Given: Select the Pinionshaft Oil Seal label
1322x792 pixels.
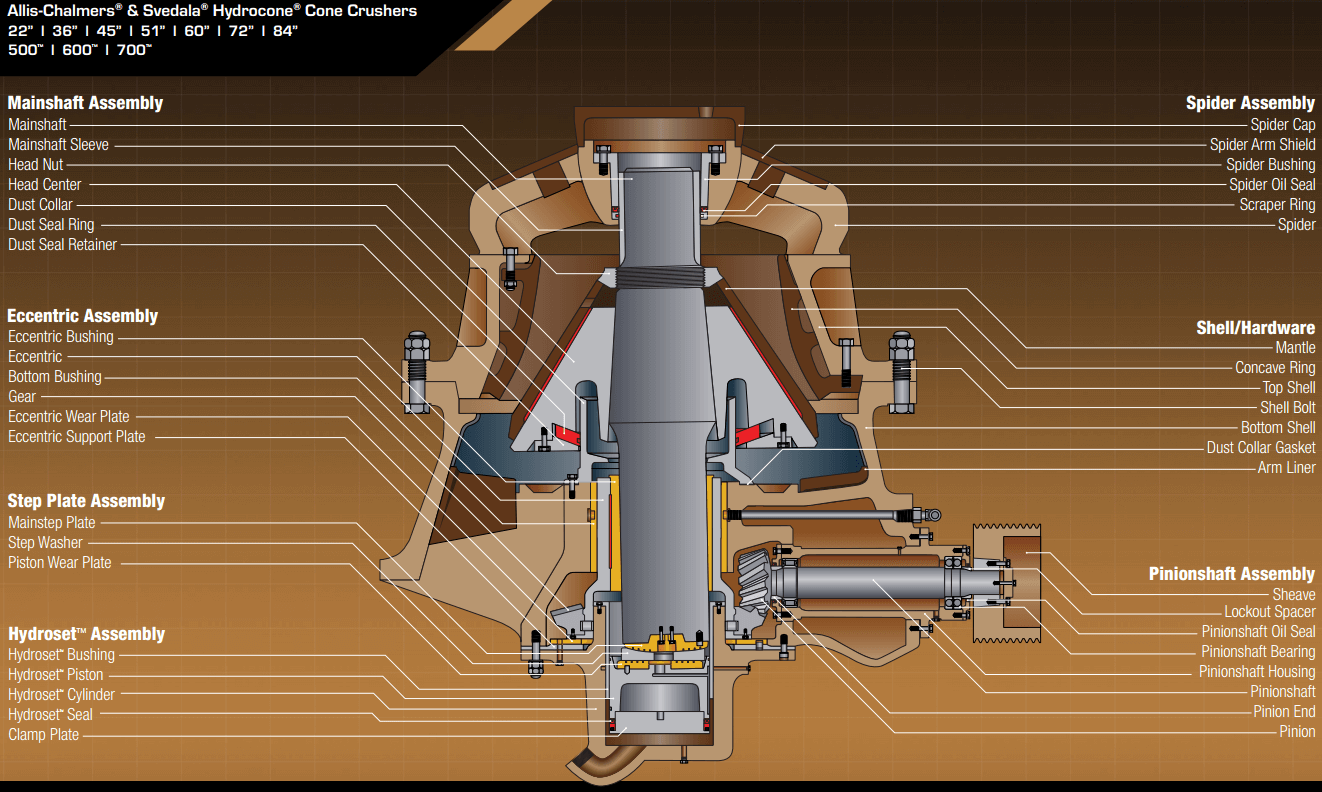Looking at the screenshot, I should click(x=1259, y=632).
